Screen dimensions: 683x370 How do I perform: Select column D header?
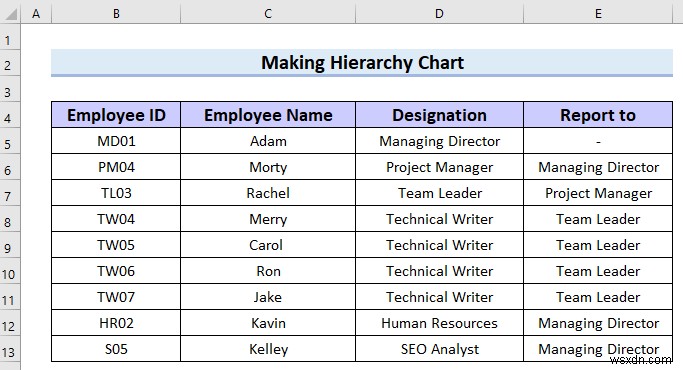coord(440,14)
